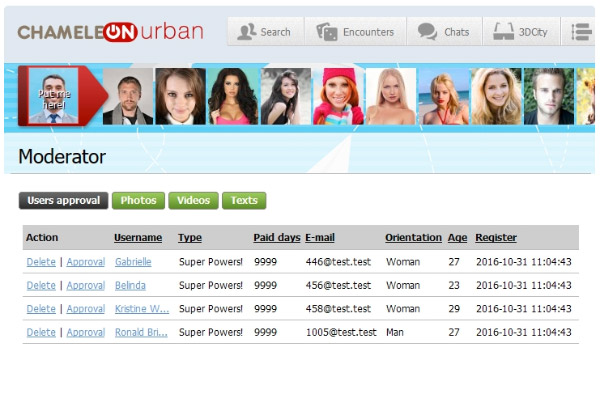600x394 pixels.
Task: Click the Chameleon urban logo
Action: click(x=110, y=32)
